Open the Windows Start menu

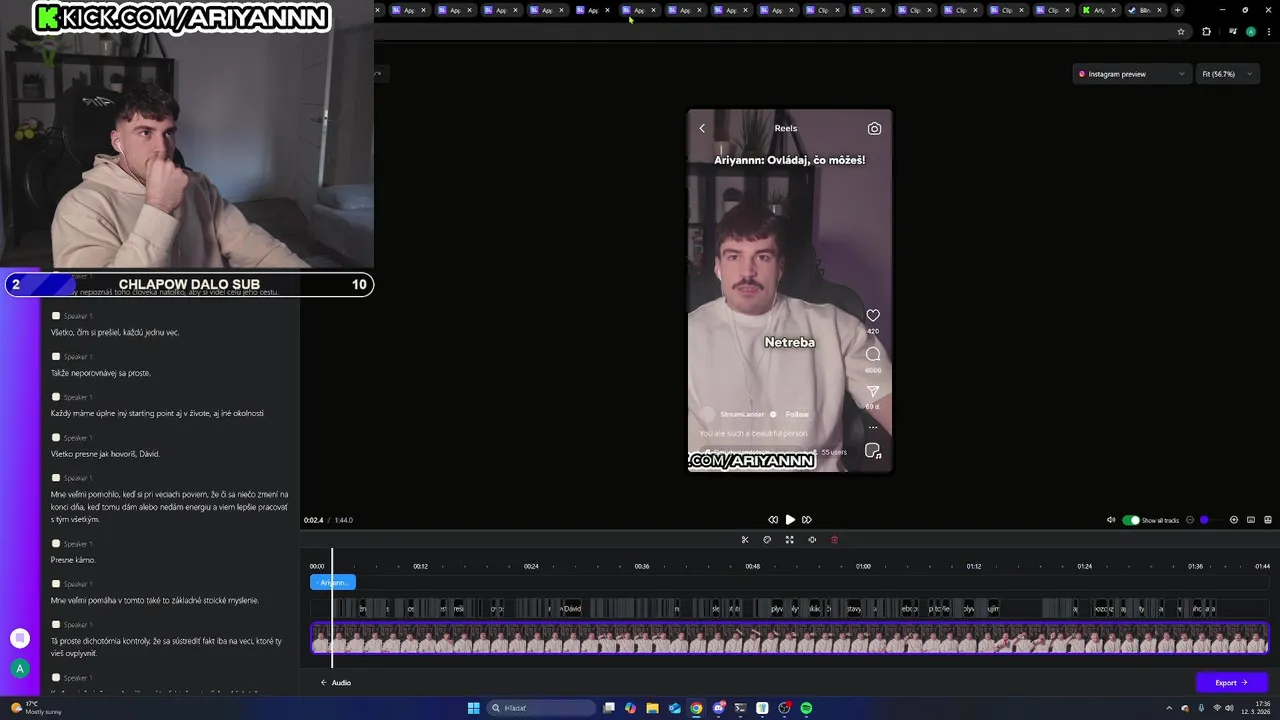[474, 708]
